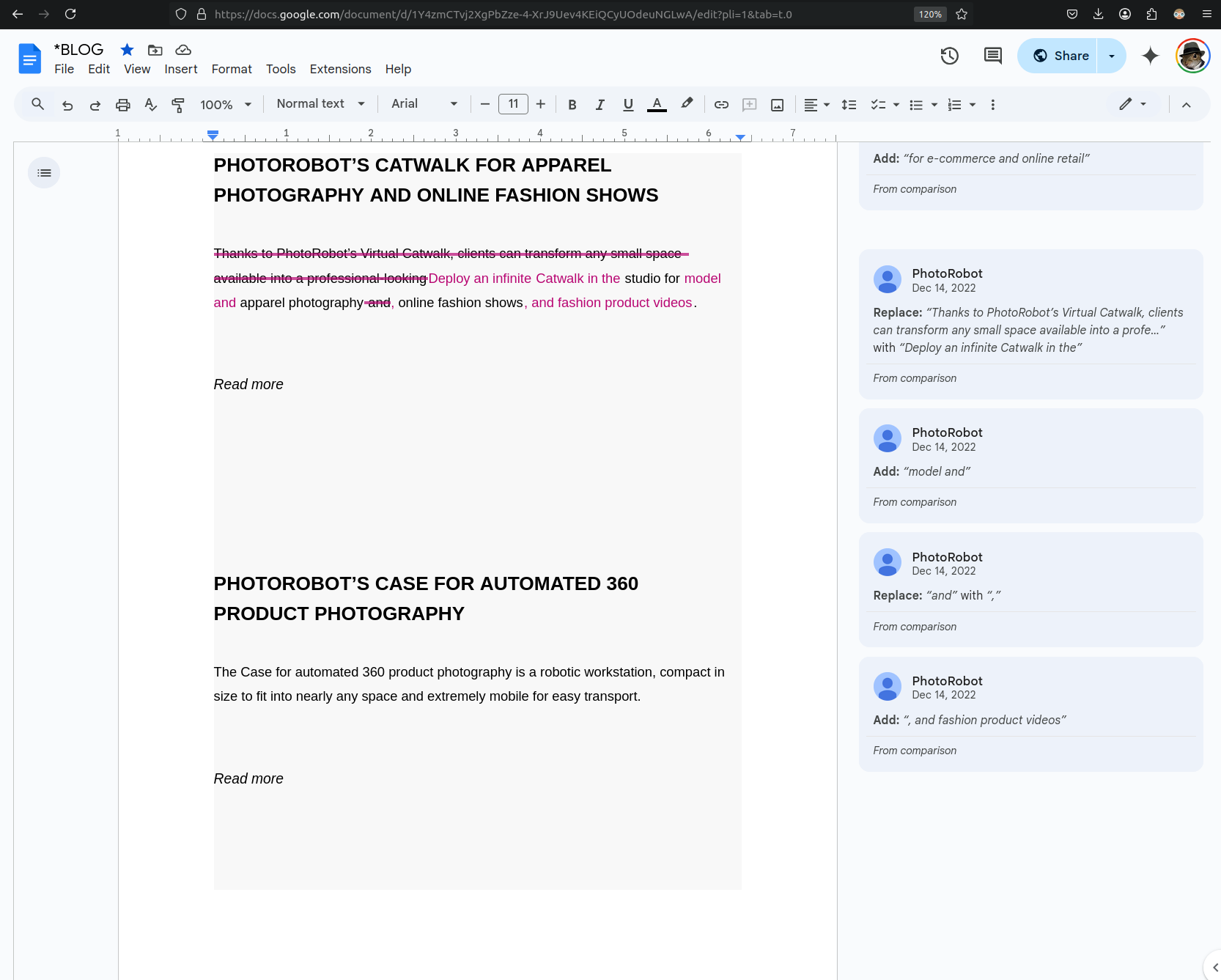
Task: Star the BLOG document
Action: (x=127, y=50)
